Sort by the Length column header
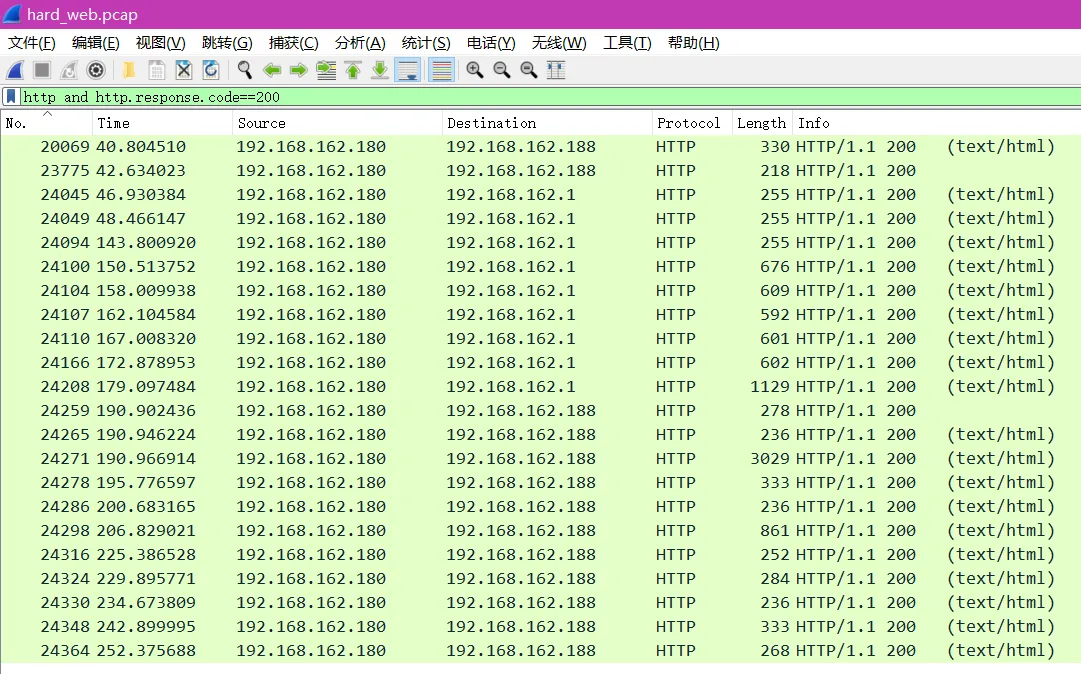The image size is (1081, 674). tap(761, 123)
